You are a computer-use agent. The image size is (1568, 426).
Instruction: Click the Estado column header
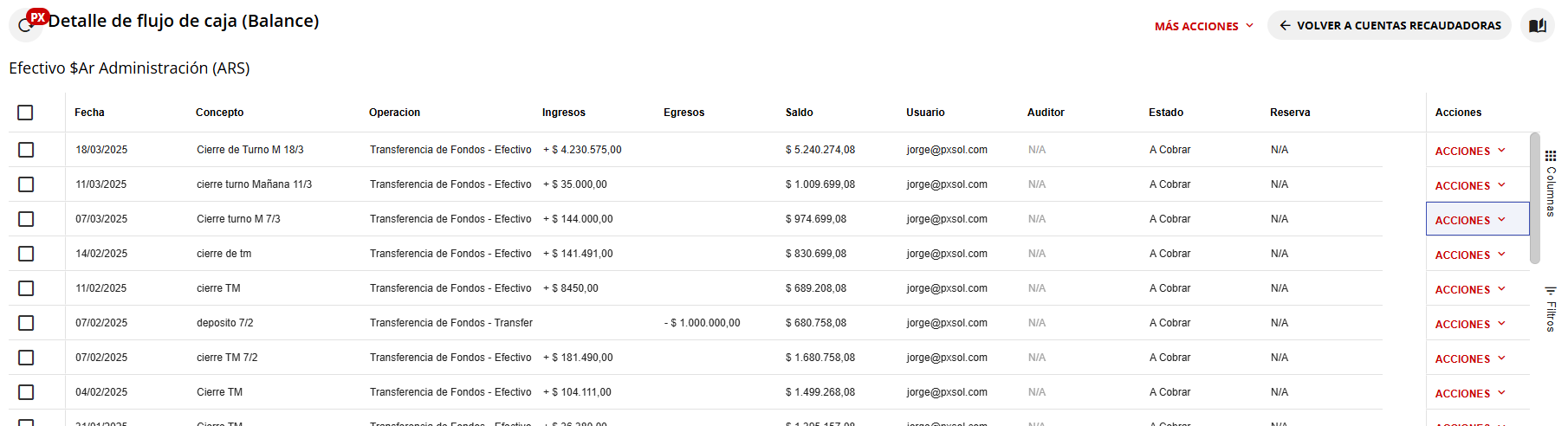(1165, 113)
